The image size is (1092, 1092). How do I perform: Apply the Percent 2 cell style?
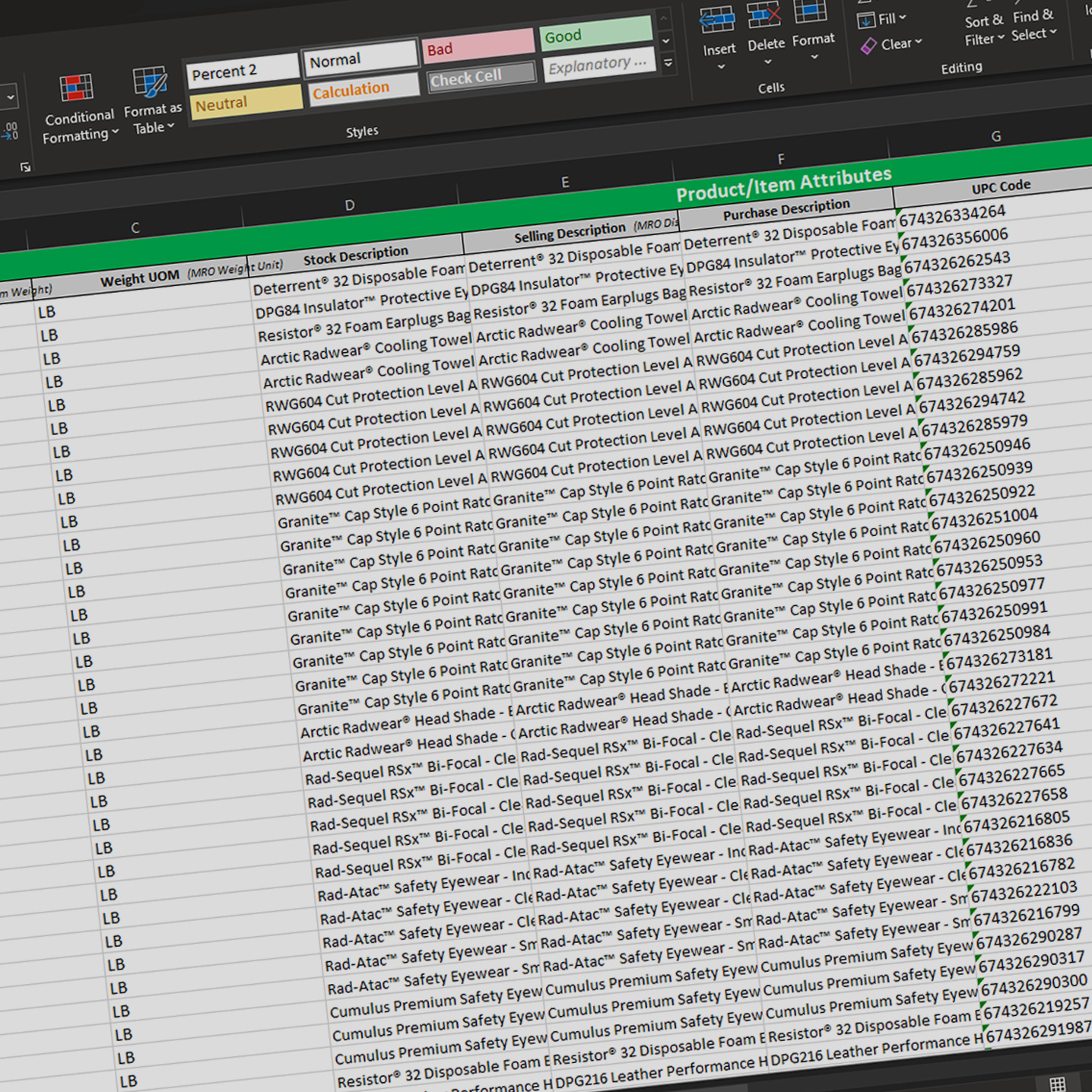point(243,71)
